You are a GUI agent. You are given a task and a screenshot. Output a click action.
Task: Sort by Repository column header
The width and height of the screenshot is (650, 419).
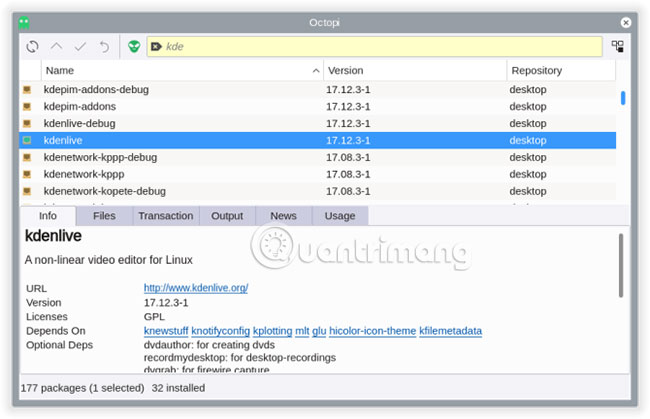[x=561, y=70]
